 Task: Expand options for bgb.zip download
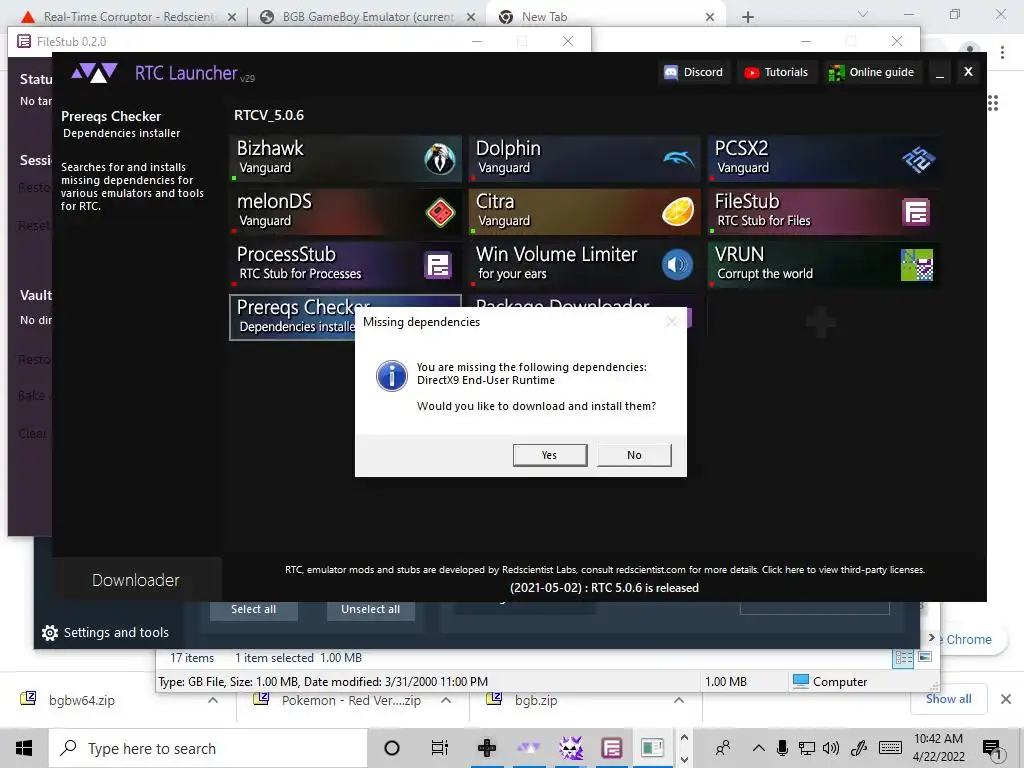coord(679,700)
